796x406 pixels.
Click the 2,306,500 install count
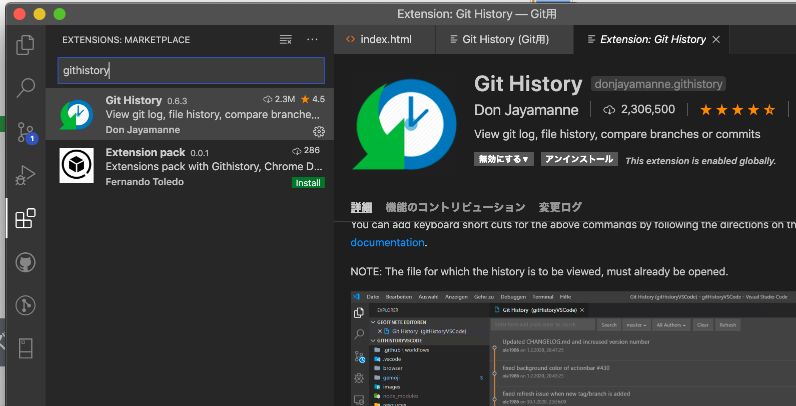click(x=639, y=110)
